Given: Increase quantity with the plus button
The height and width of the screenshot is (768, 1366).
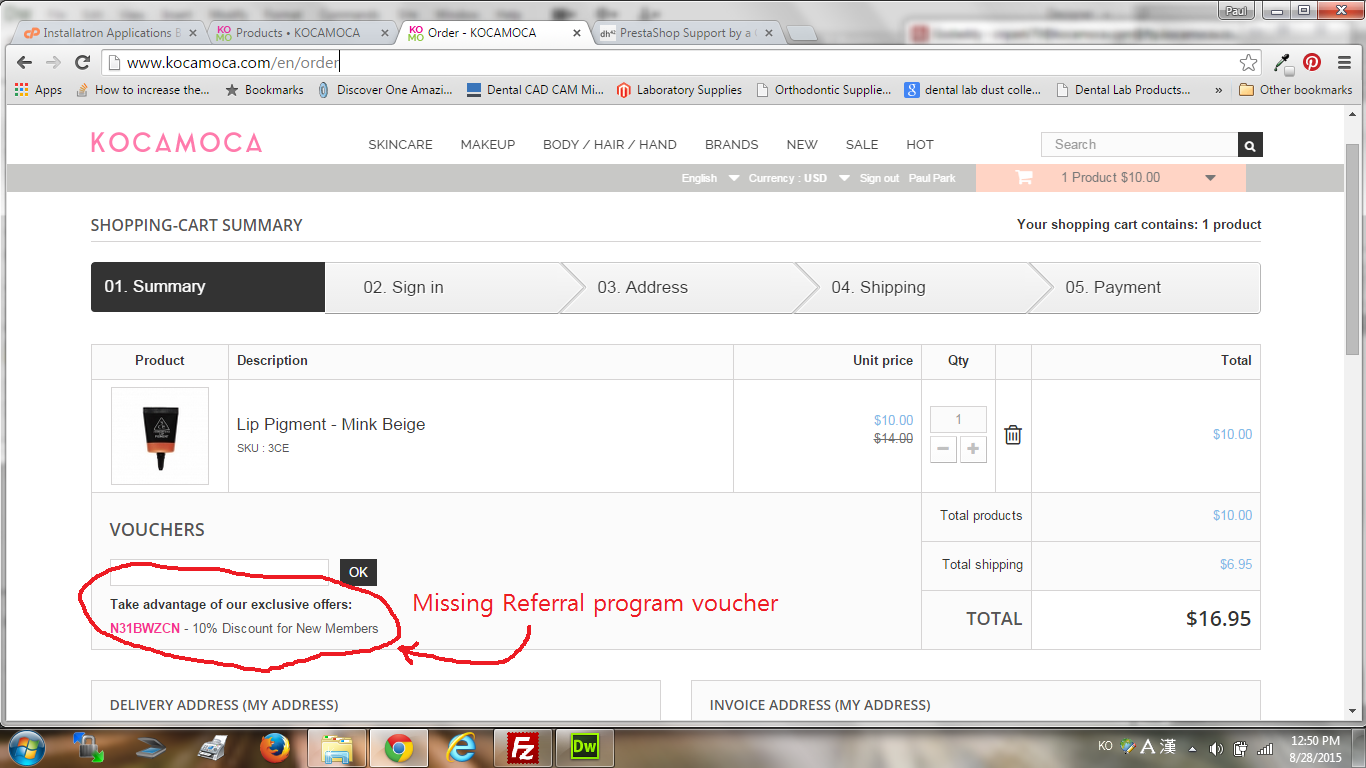Looking at the screenshot, I should (x=974, y=450).
